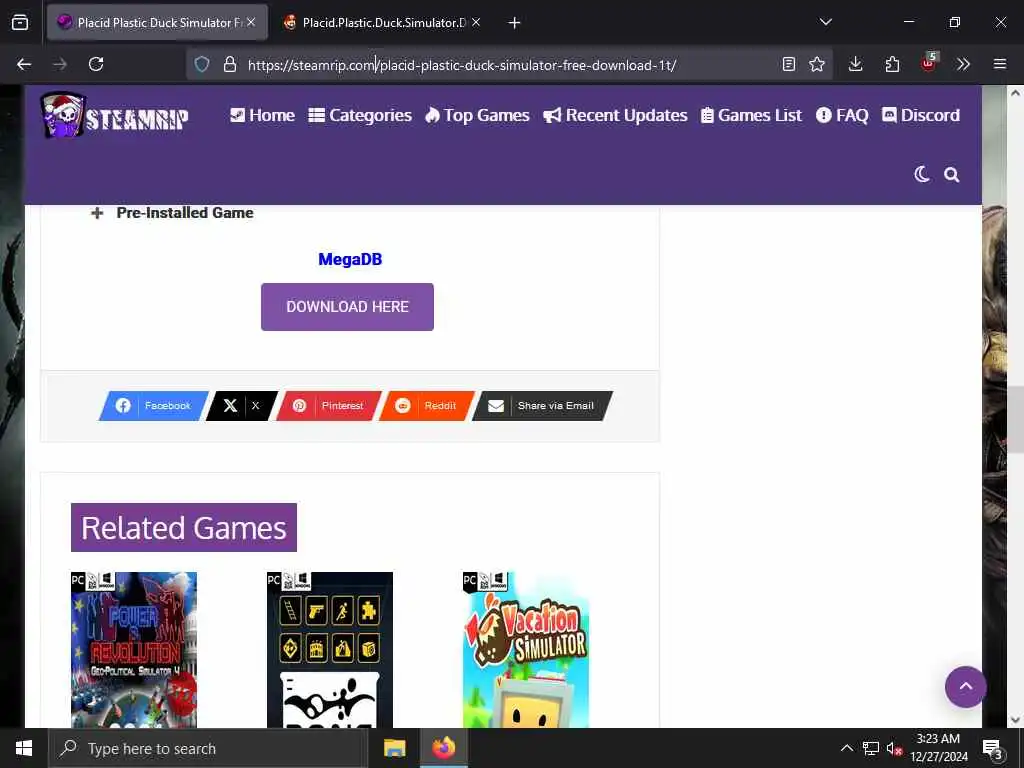Click the padlock site info icon
The height and width of the screenshot is (768, 1024).
pos(229,64)
